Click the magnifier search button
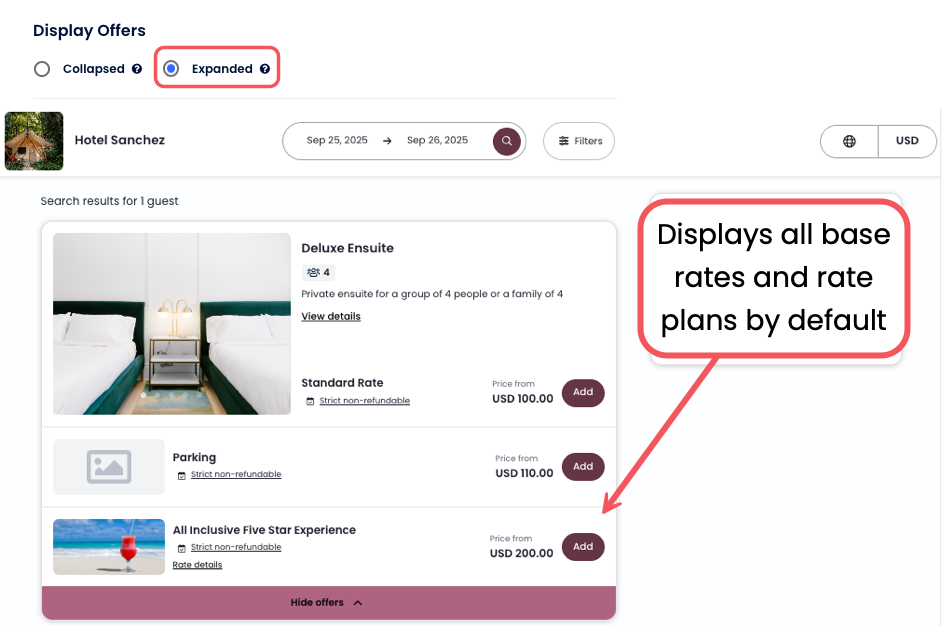Image resolution: width=942 pixels, height=626 pixels. [507, 141]
